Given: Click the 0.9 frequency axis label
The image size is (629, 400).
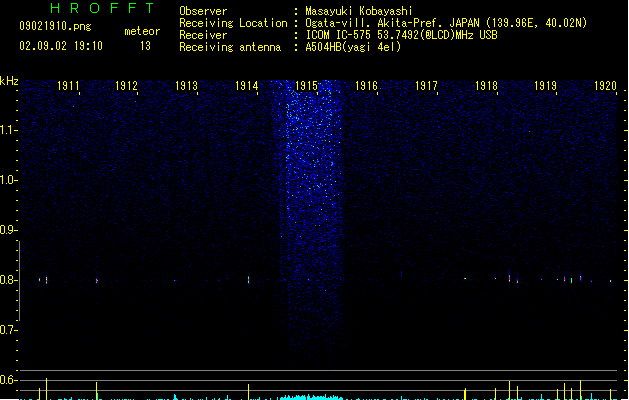Looking at the screenshot, I should pos(8,230).
